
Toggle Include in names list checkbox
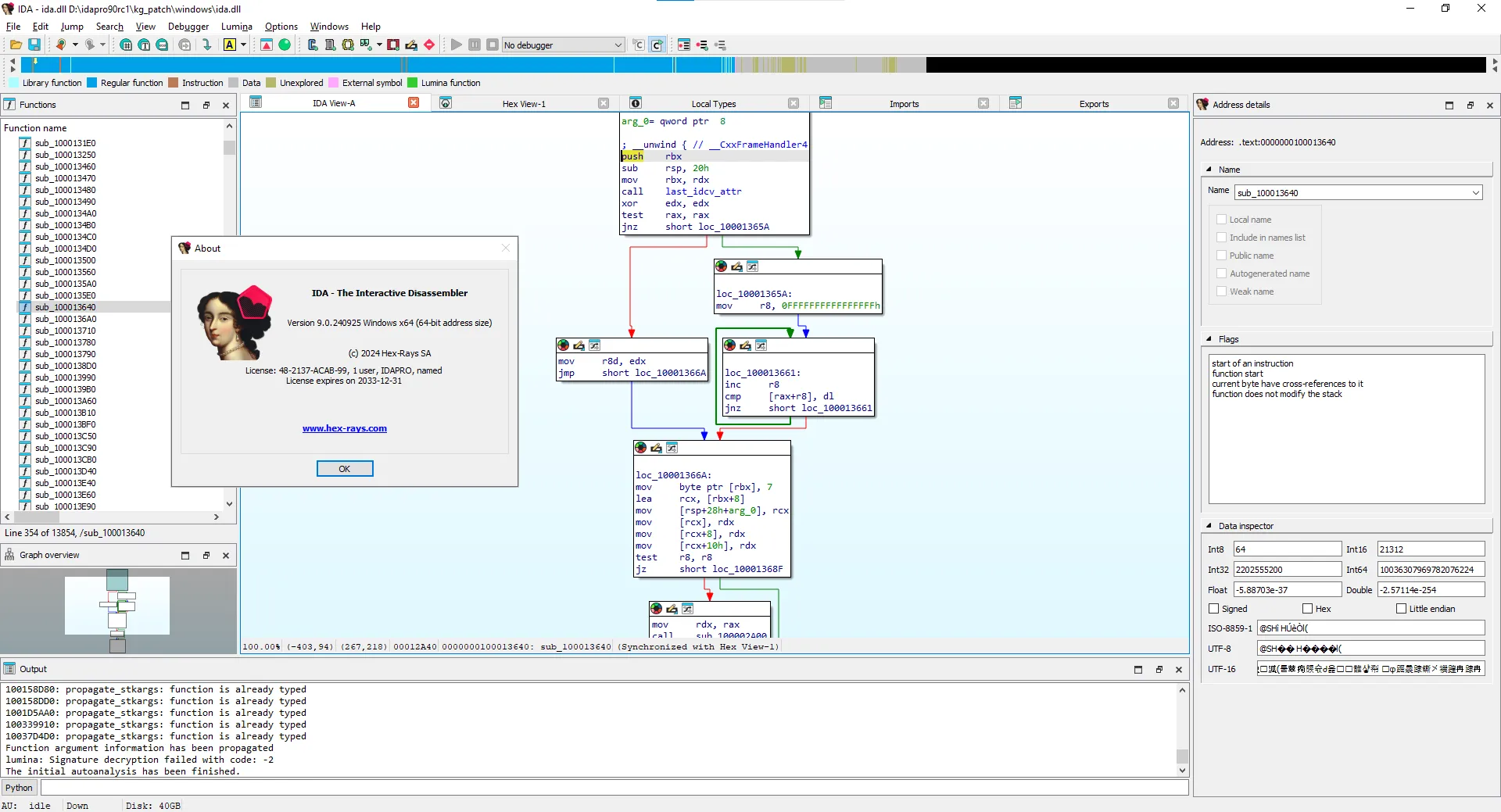click(1221, 238)
